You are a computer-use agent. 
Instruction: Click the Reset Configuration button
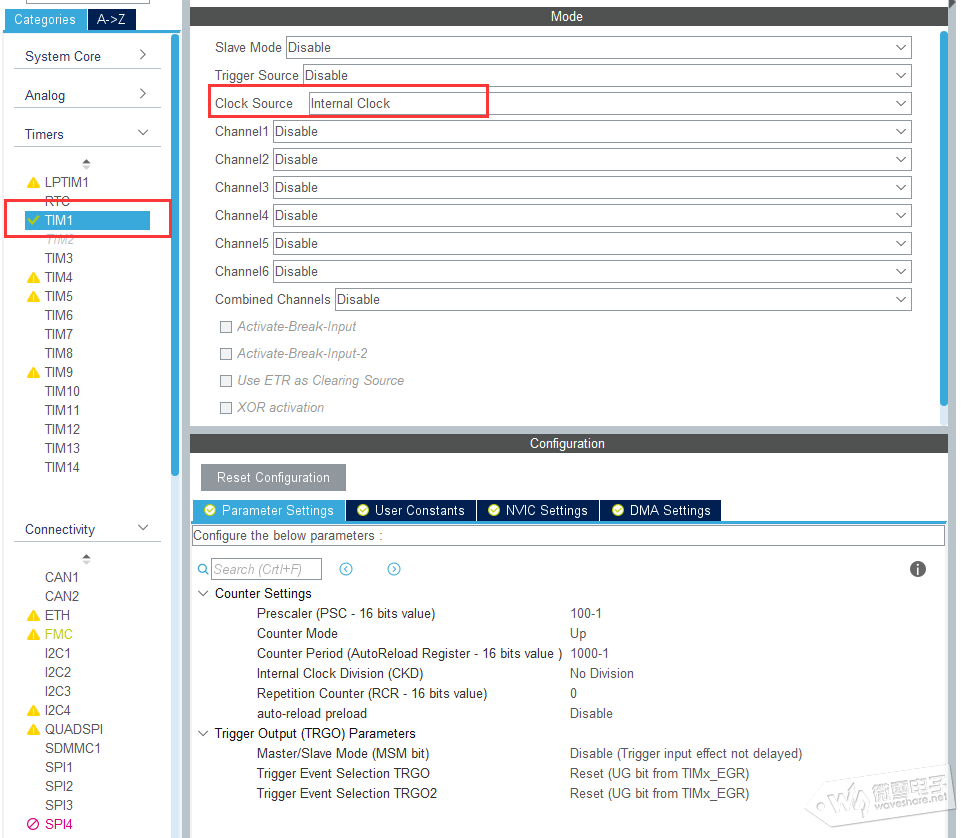(273, 477)
